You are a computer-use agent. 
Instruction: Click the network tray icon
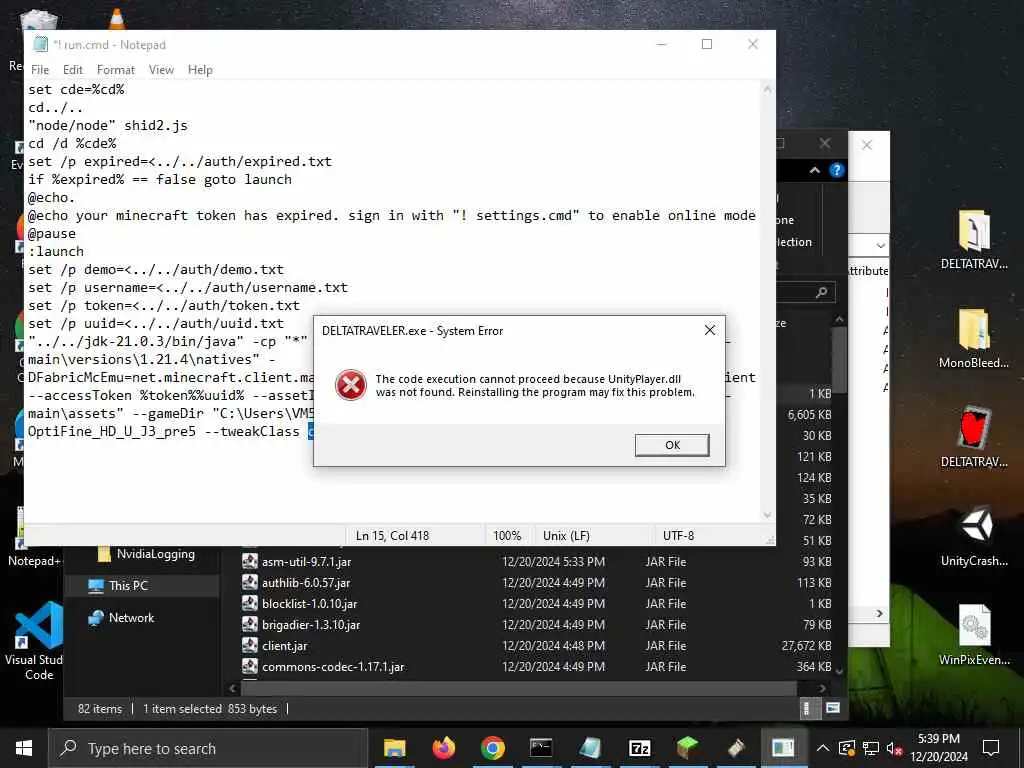tap(871, 748)
